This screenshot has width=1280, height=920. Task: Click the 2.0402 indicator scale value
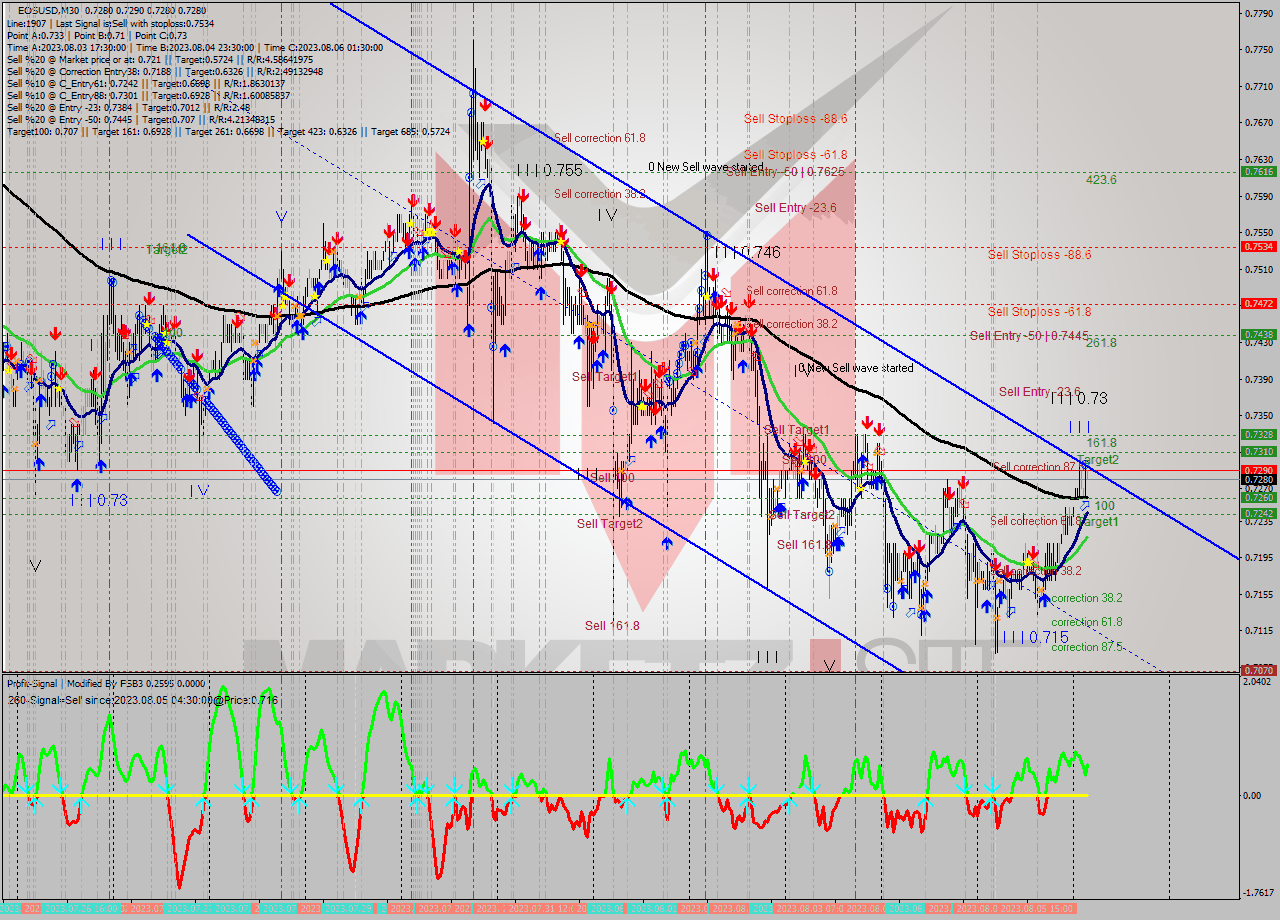click(x=1256, y=681)
